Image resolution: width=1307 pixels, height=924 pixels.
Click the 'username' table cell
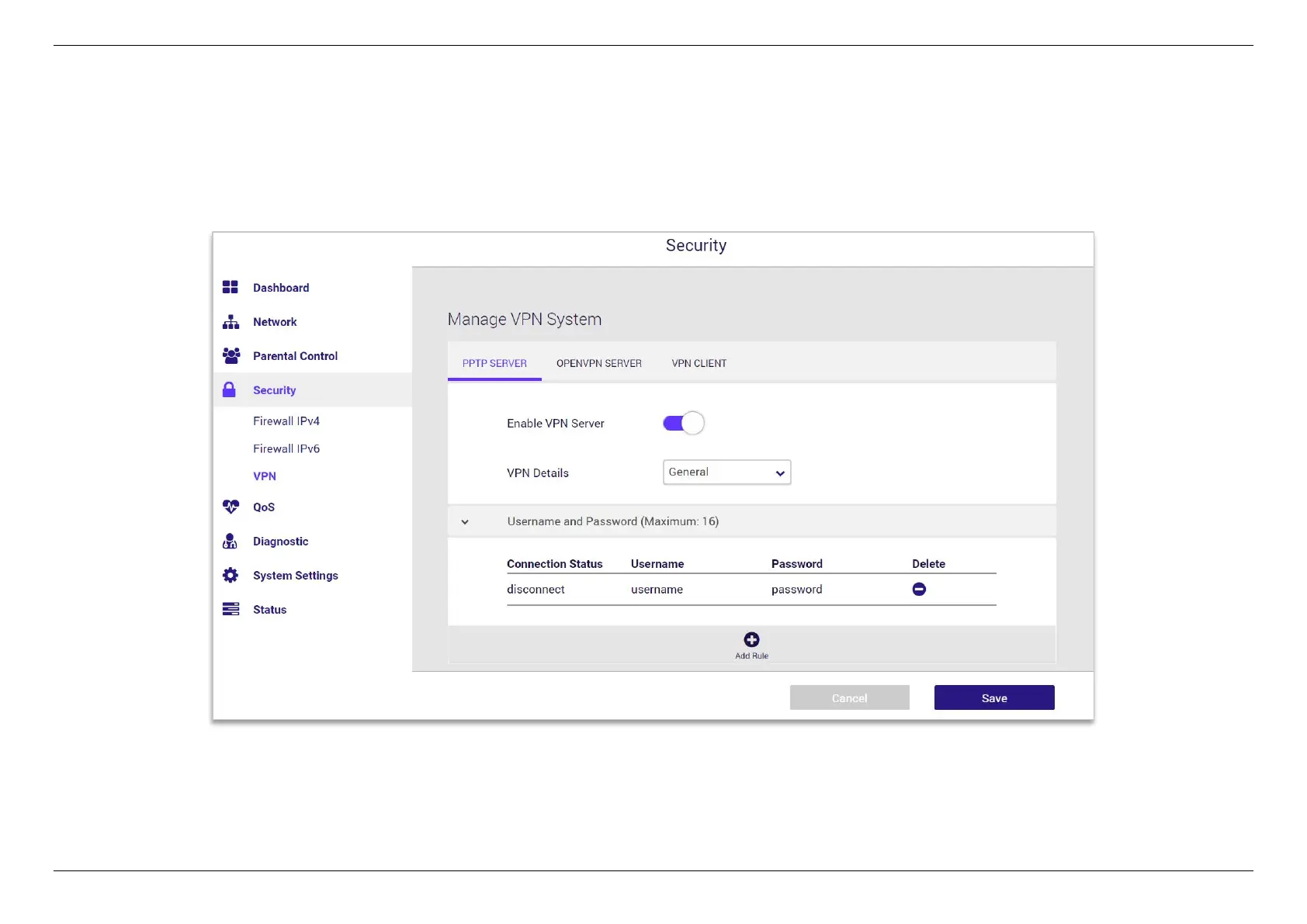(657, 589)
